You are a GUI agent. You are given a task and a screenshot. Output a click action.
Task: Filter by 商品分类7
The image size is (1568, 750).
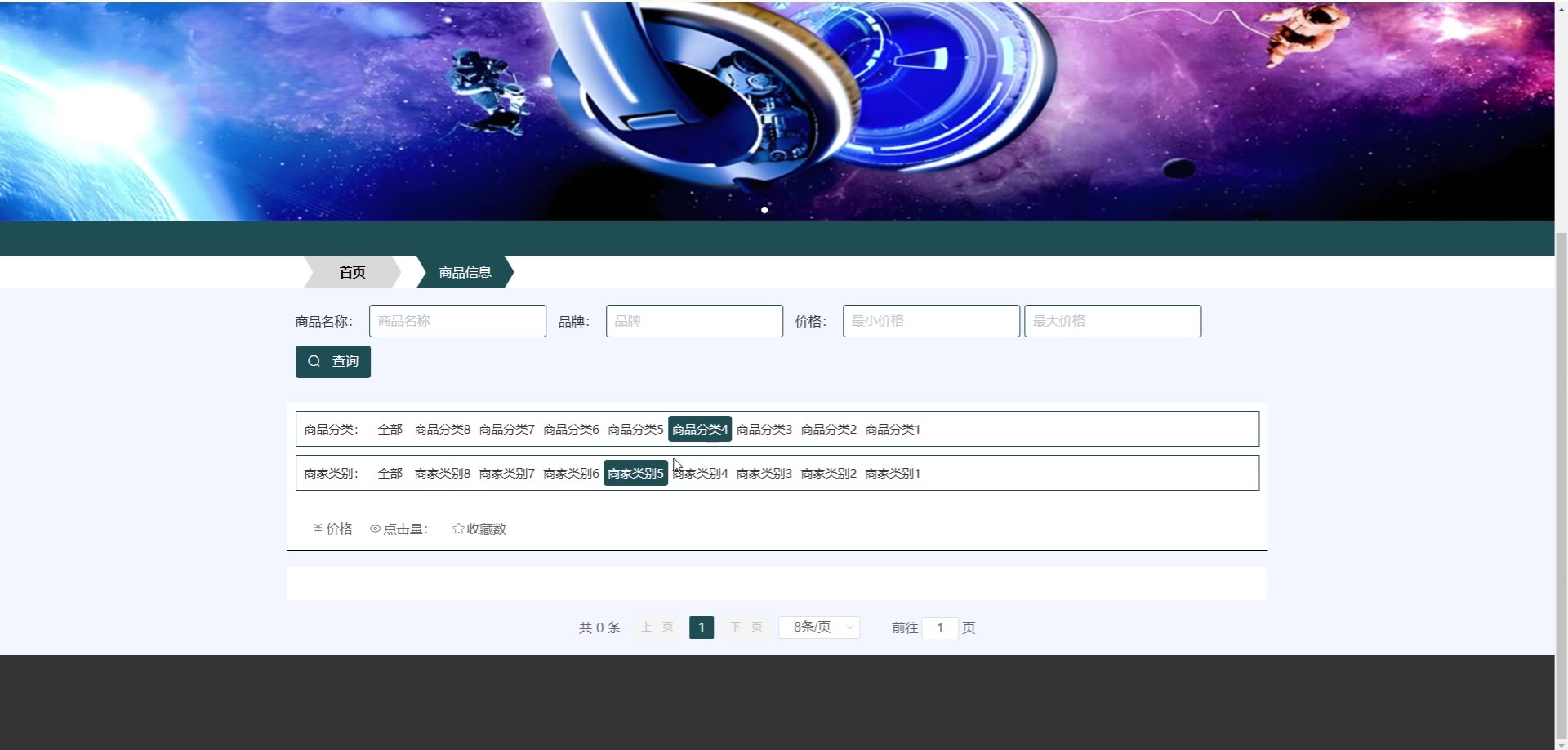click(507, 429)
